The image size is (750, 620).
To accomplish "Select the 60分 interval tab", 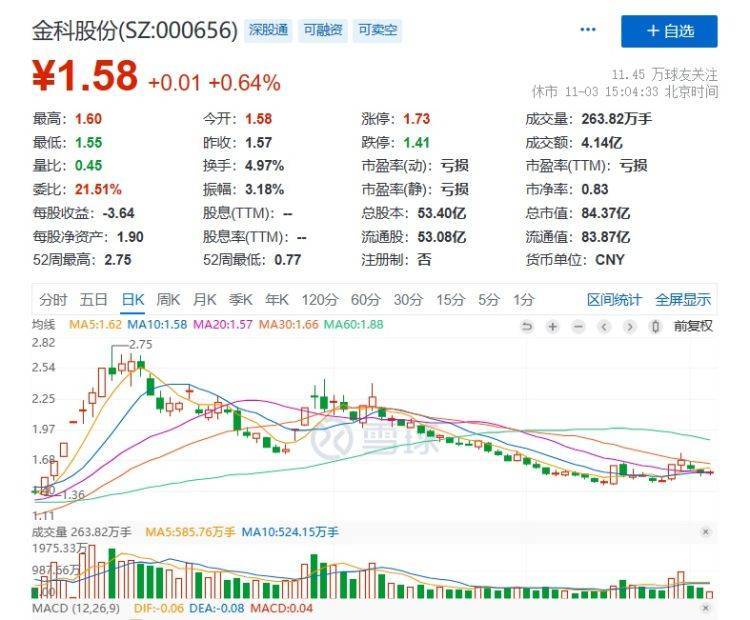I will click(x=365, y=299).
